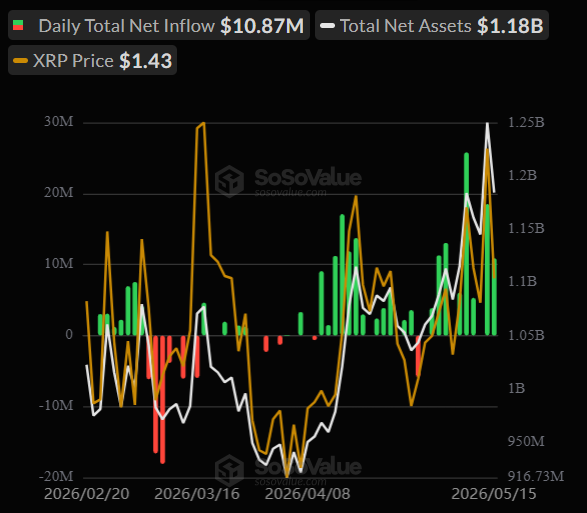The image size is (587, 513).
Task: Click the 1.1B right axis label
Action: tap(522, 281)
